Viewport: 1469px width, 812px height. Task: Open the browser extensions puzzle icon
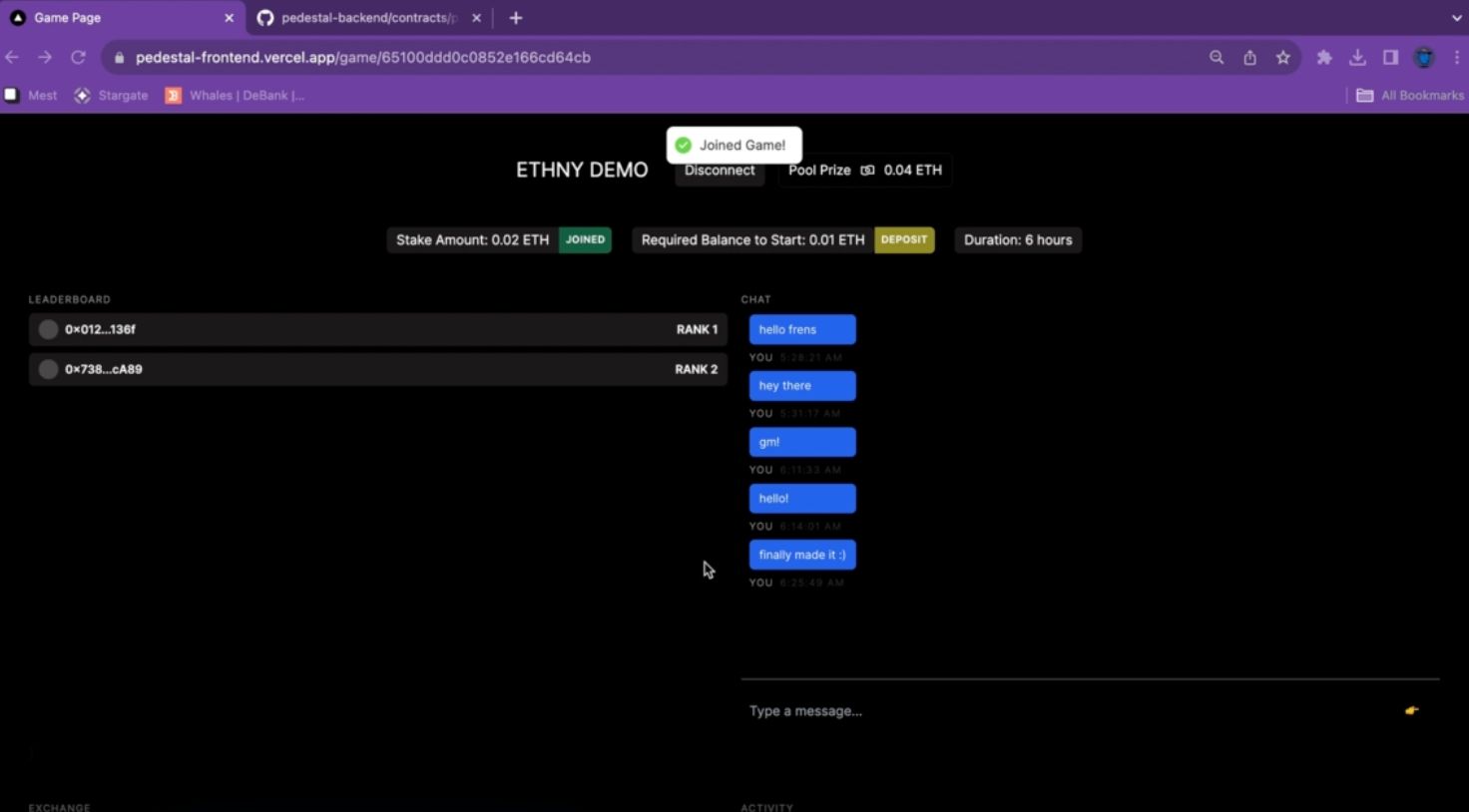(x=1324, y=58)
